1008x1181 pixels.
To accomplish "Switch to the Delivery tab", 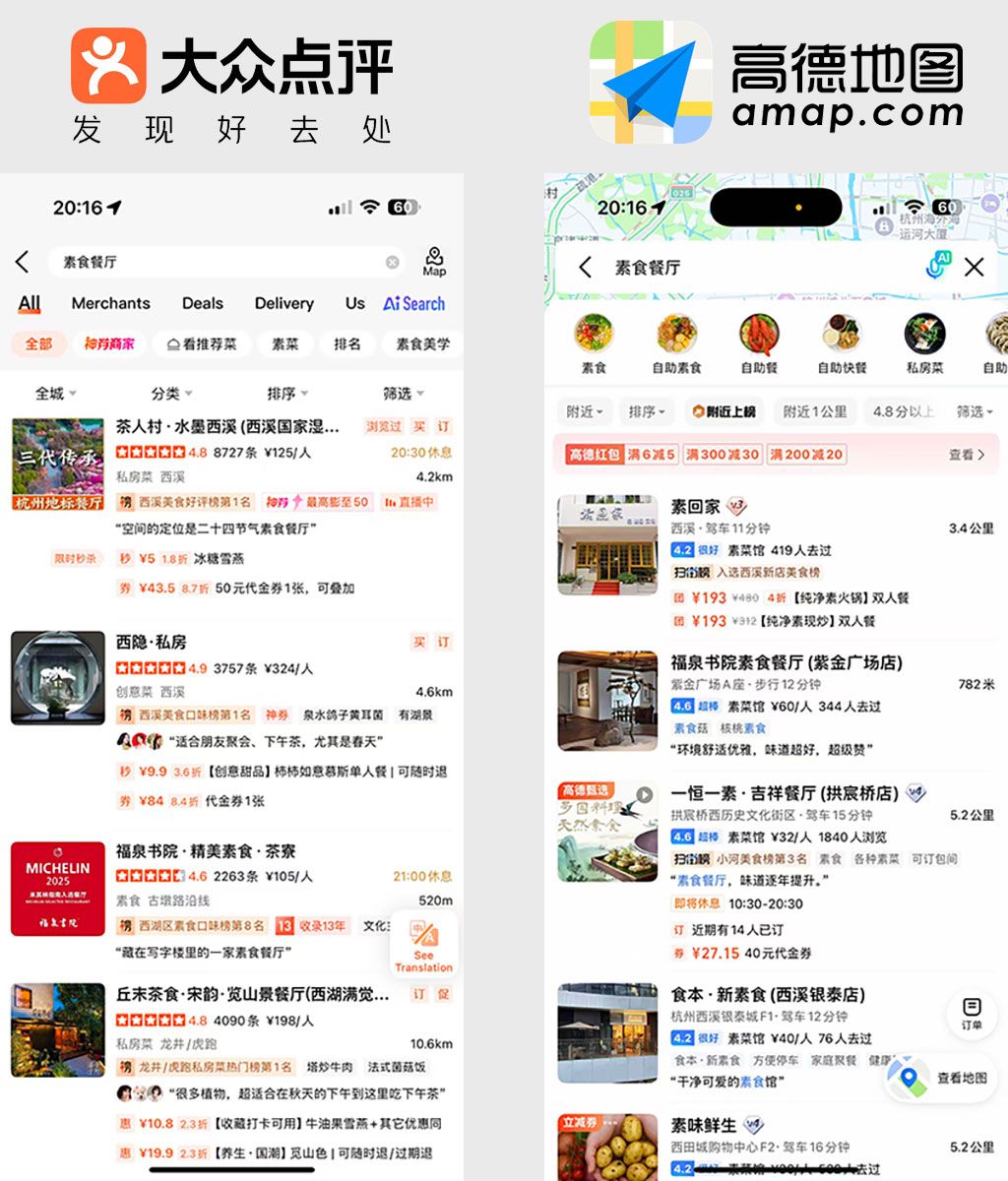I will coord(284,304).
